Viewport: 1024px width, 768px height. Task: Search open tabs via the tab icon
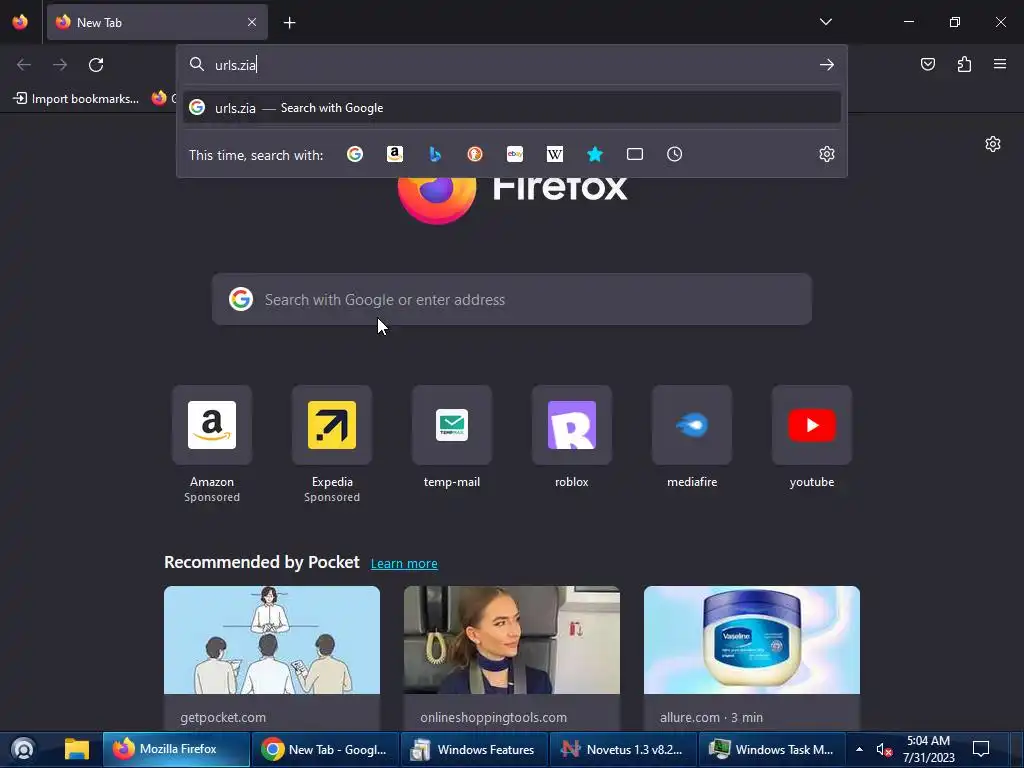635,154
